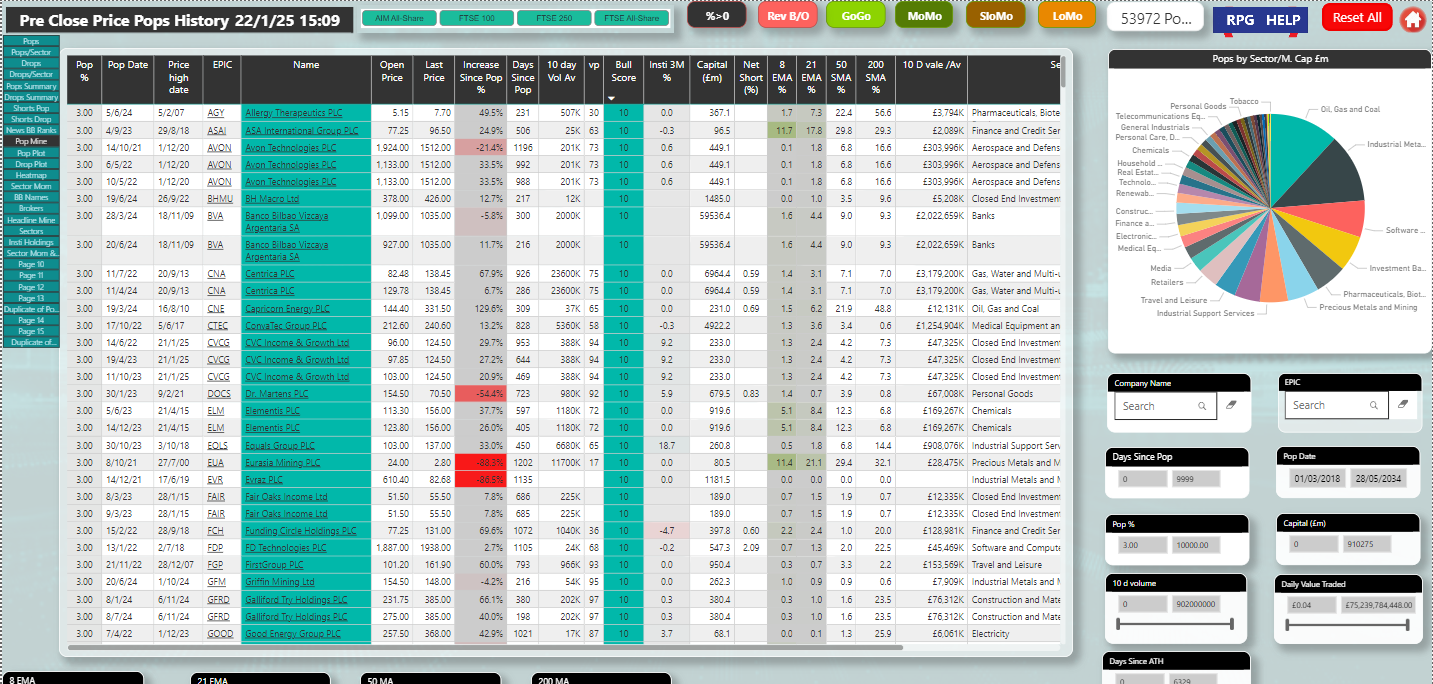Click the MoMo filter button
1433x684 pixels.
click(x=925, y=16)
